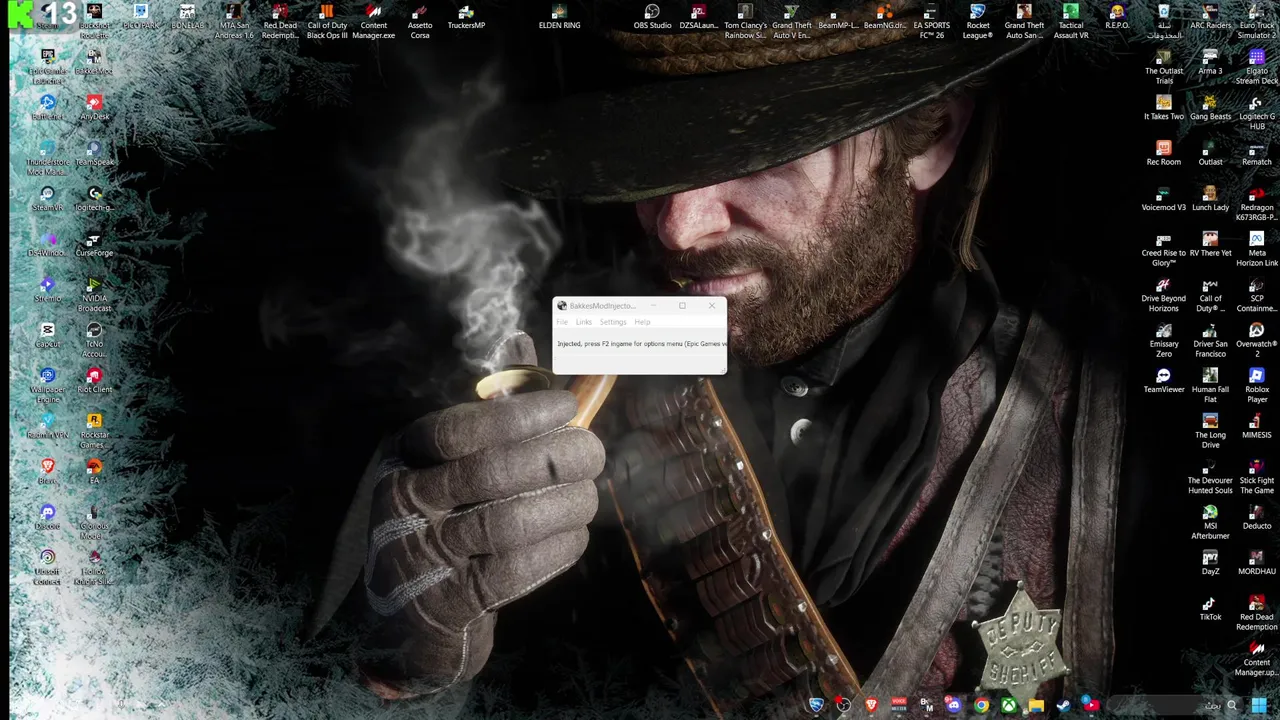This screenshot has height=720, width=1280.
Task: Select the TeamSpeak desktop icon
Action: coord(94,153)
